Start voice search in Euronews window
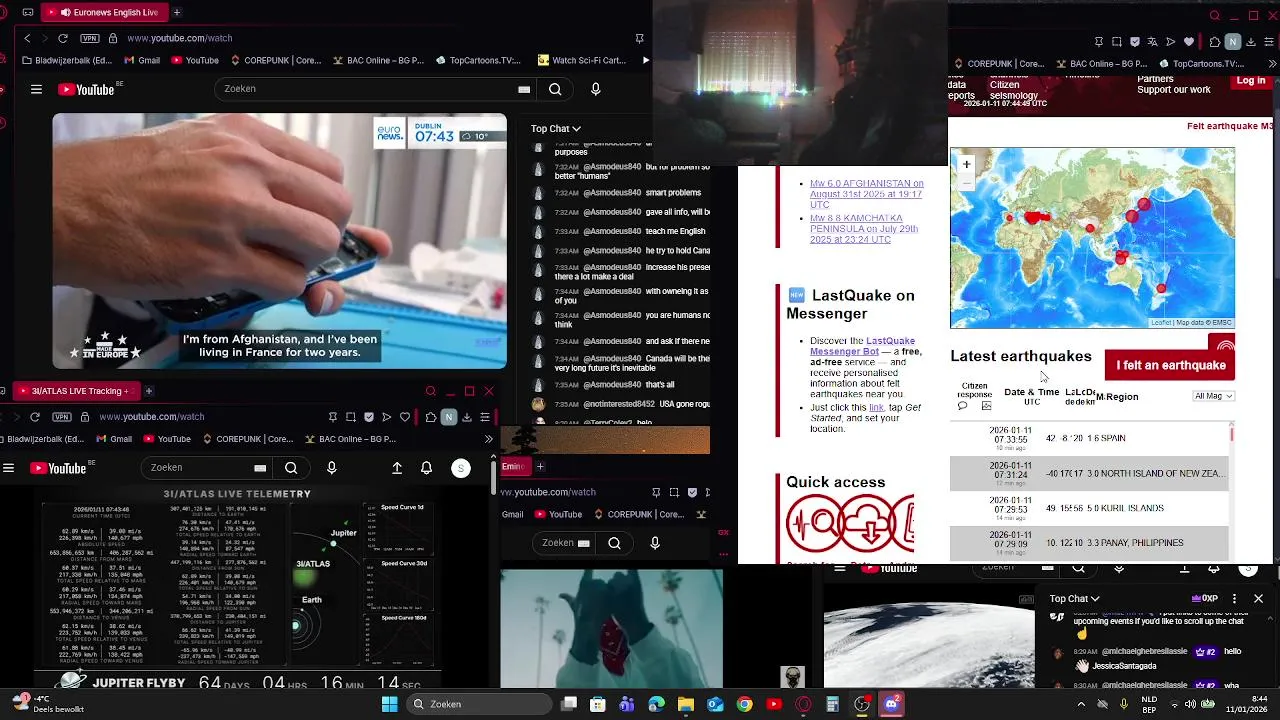Image resolution: width=1280 pixels, height=720 pixels. (x=596, y=89)
